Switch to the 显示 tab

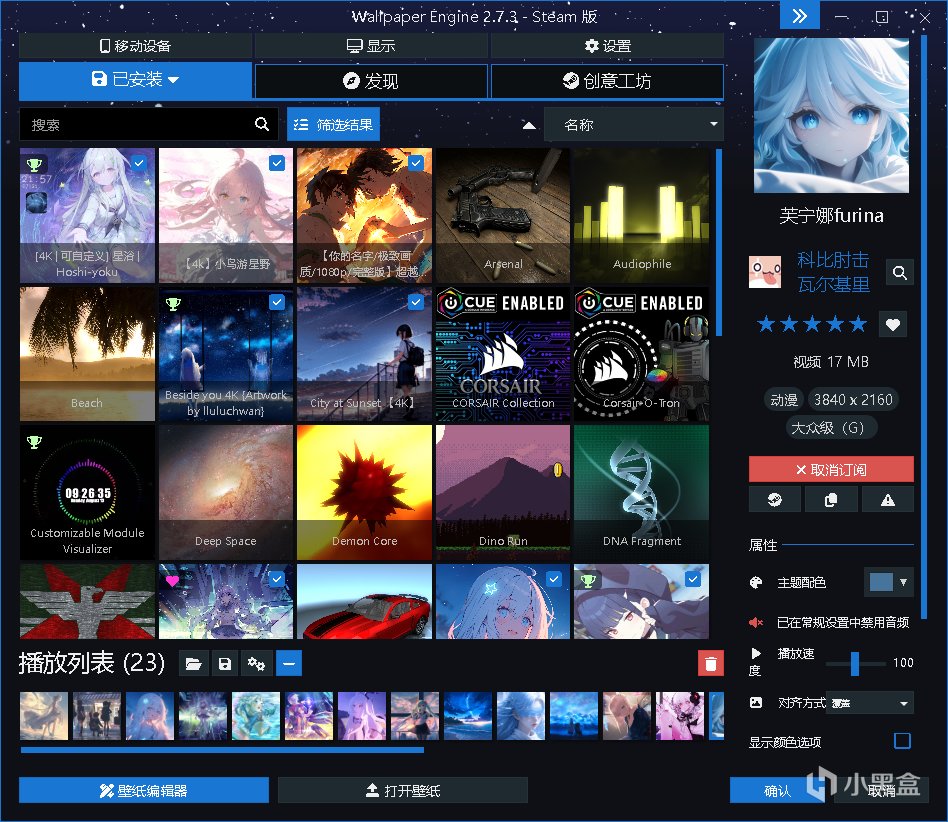[x=371, y=46]
